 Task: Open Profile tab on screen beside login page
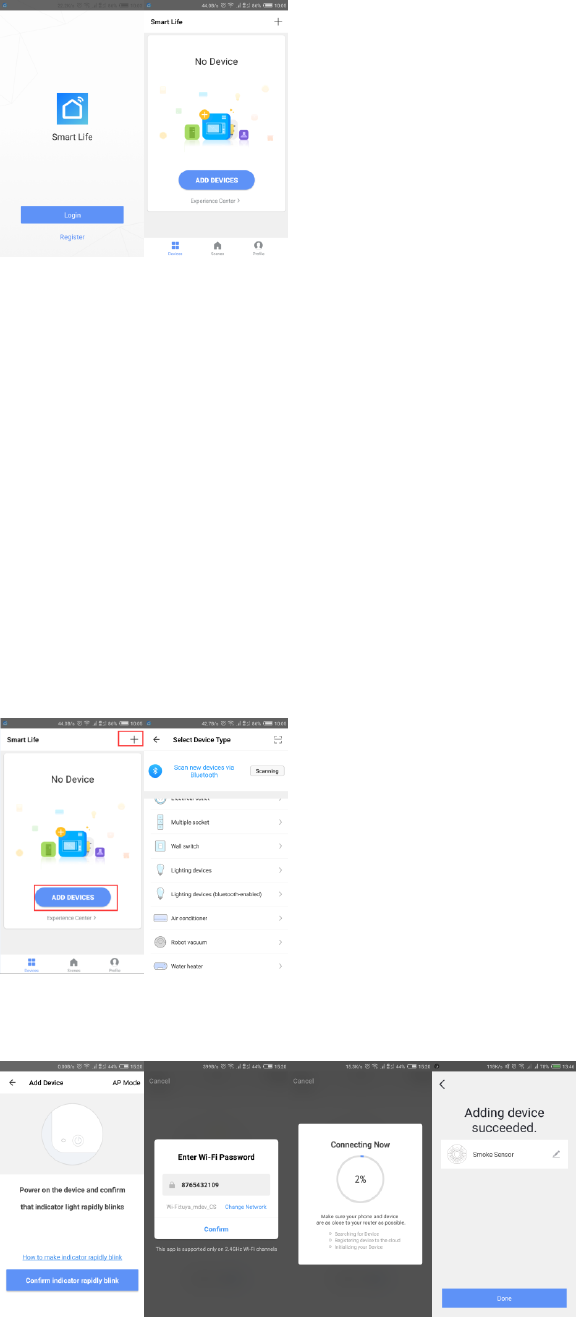coord(259,248)
